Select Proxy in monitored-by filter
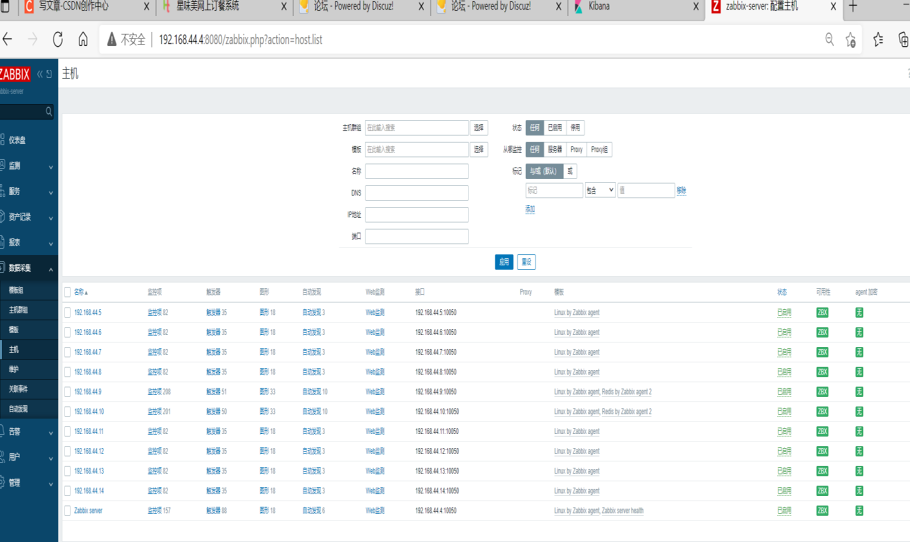The image size is (911, 542). point(576,149)
